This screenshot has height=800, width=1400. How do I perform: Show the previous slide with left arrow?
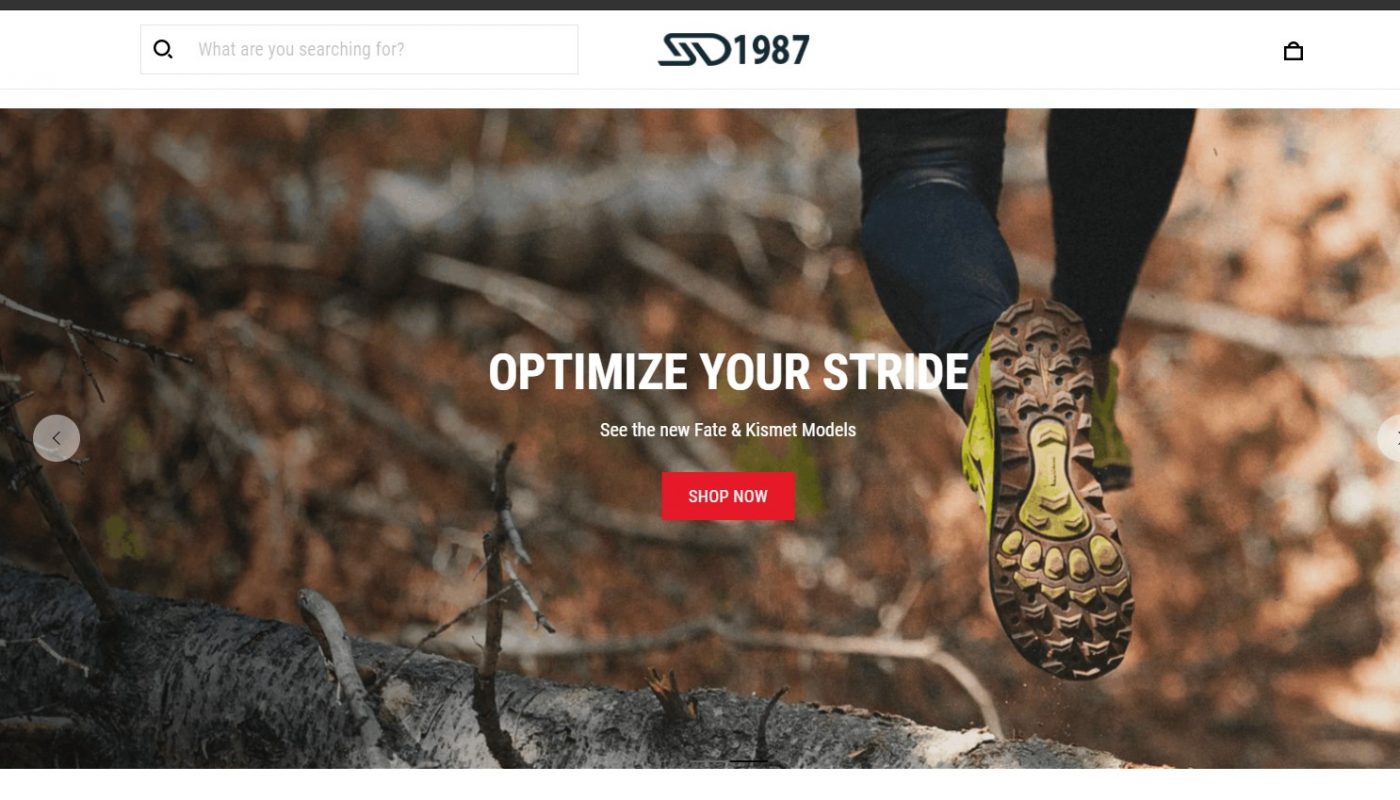pyautogui.click(x=56, y=438)
